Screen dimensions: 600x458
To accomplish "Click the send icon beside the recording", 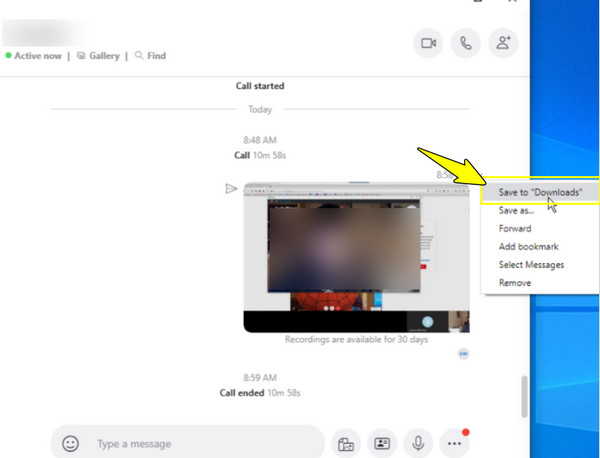I will tap(231, 188).
